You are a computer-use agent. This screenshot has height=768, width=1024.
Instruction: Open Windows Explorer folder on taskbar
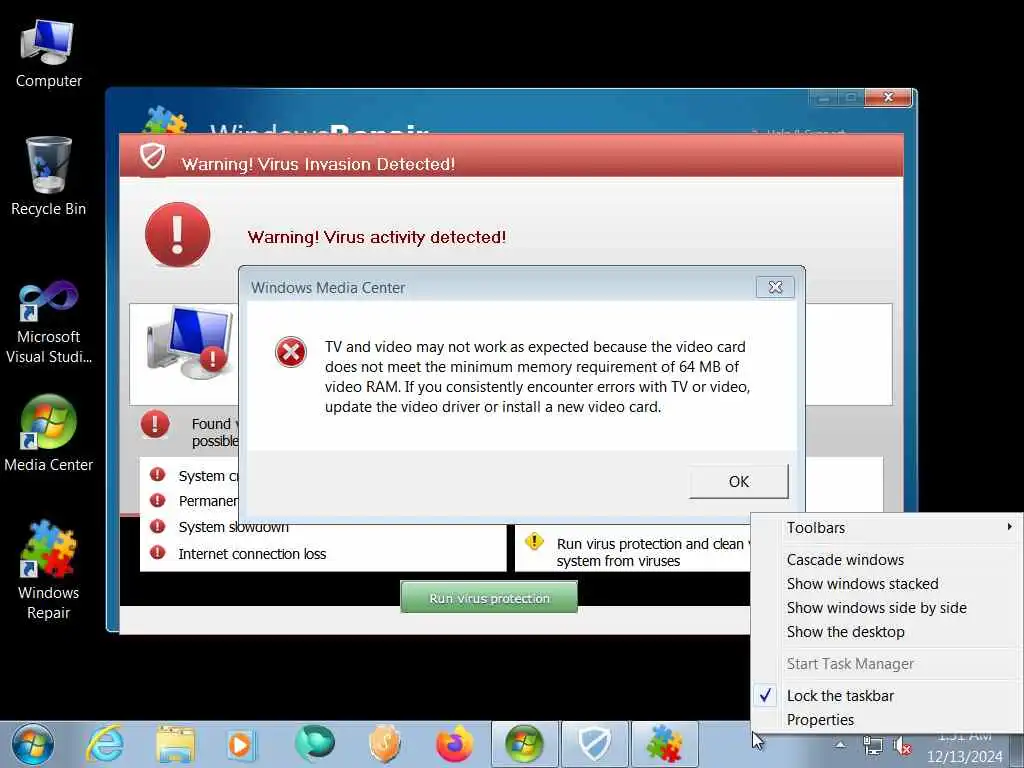(175, 744)
